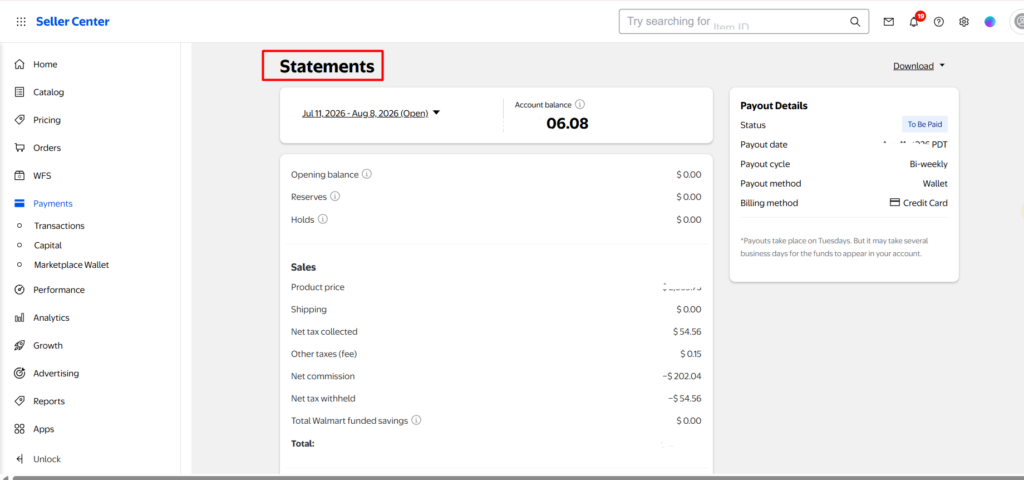Click the Net tax collected amount $ 54.56
The image size is (1024, 480).
tap(687, 332)
